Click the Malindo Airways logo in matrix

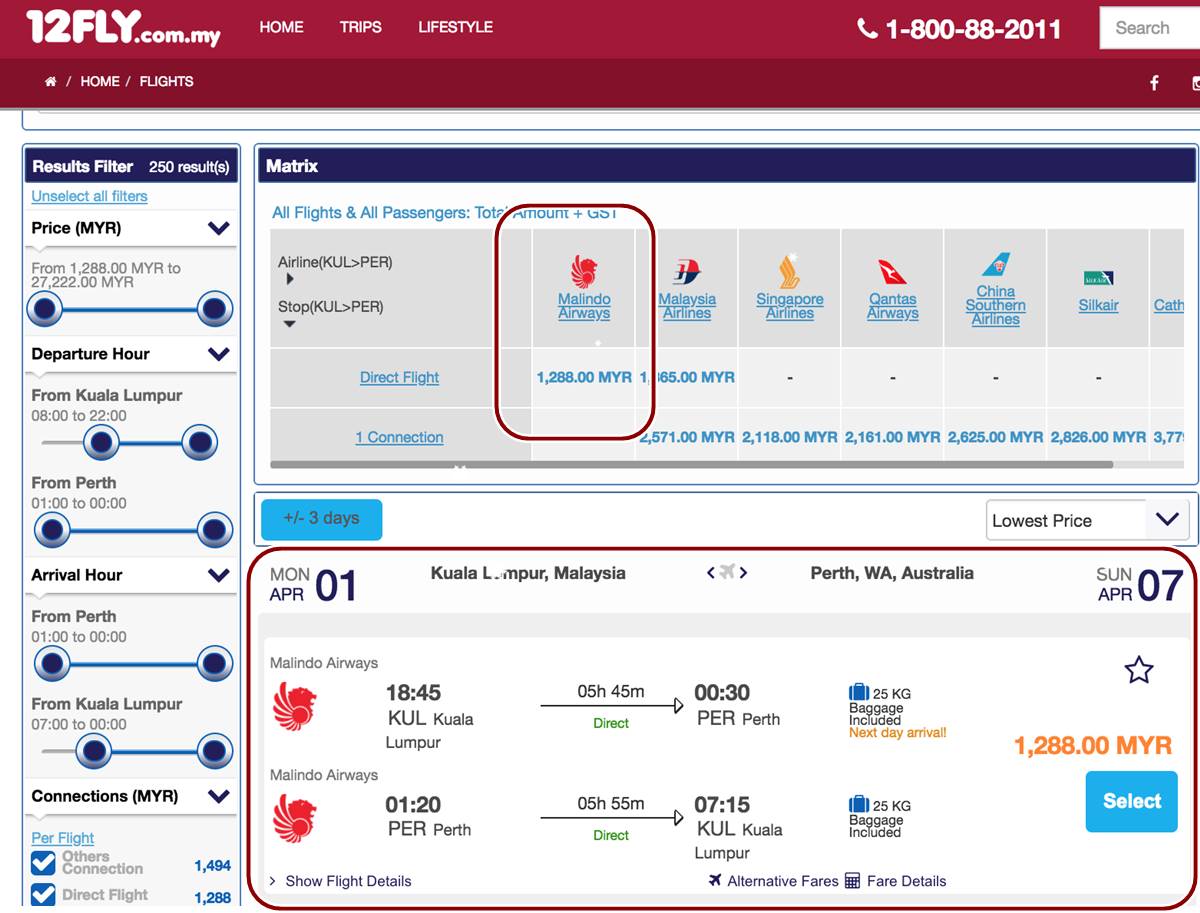pyautogui.click(x=584, y=271)
